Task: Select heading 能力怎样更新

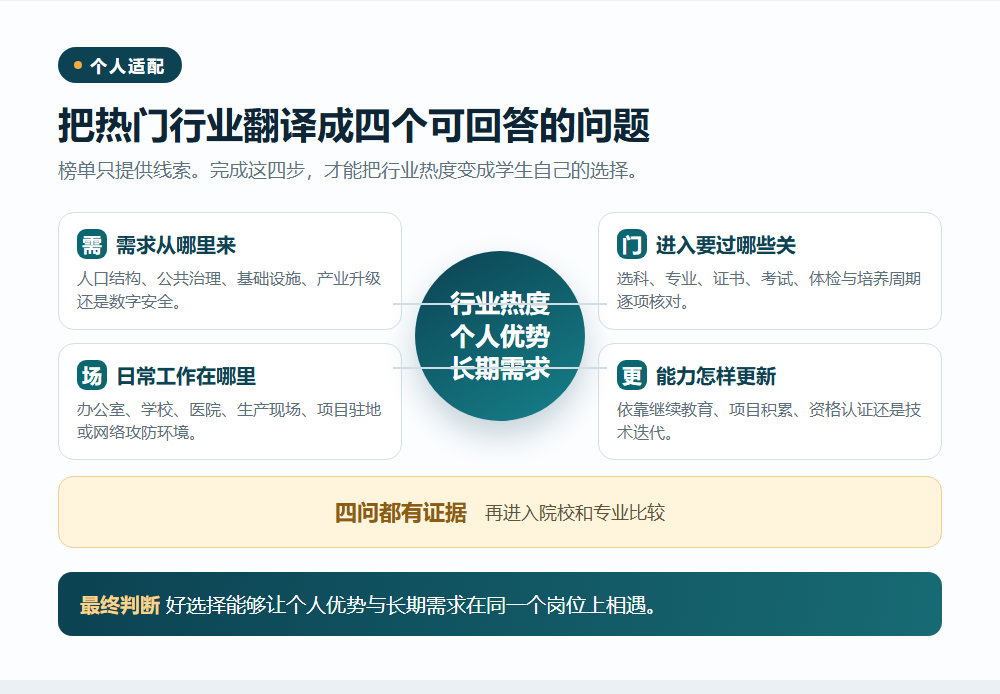Action: [716, 376]
